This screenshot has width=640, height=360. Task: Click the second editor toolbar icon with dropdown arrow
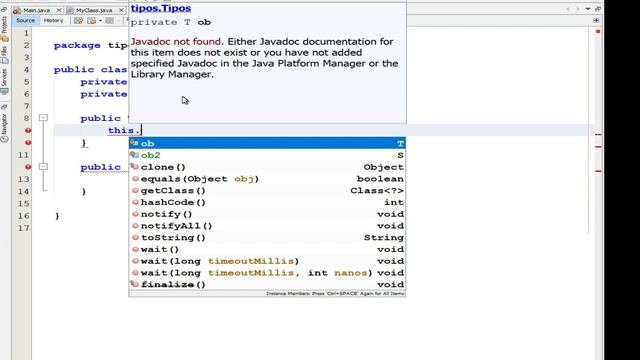[92, 20]
